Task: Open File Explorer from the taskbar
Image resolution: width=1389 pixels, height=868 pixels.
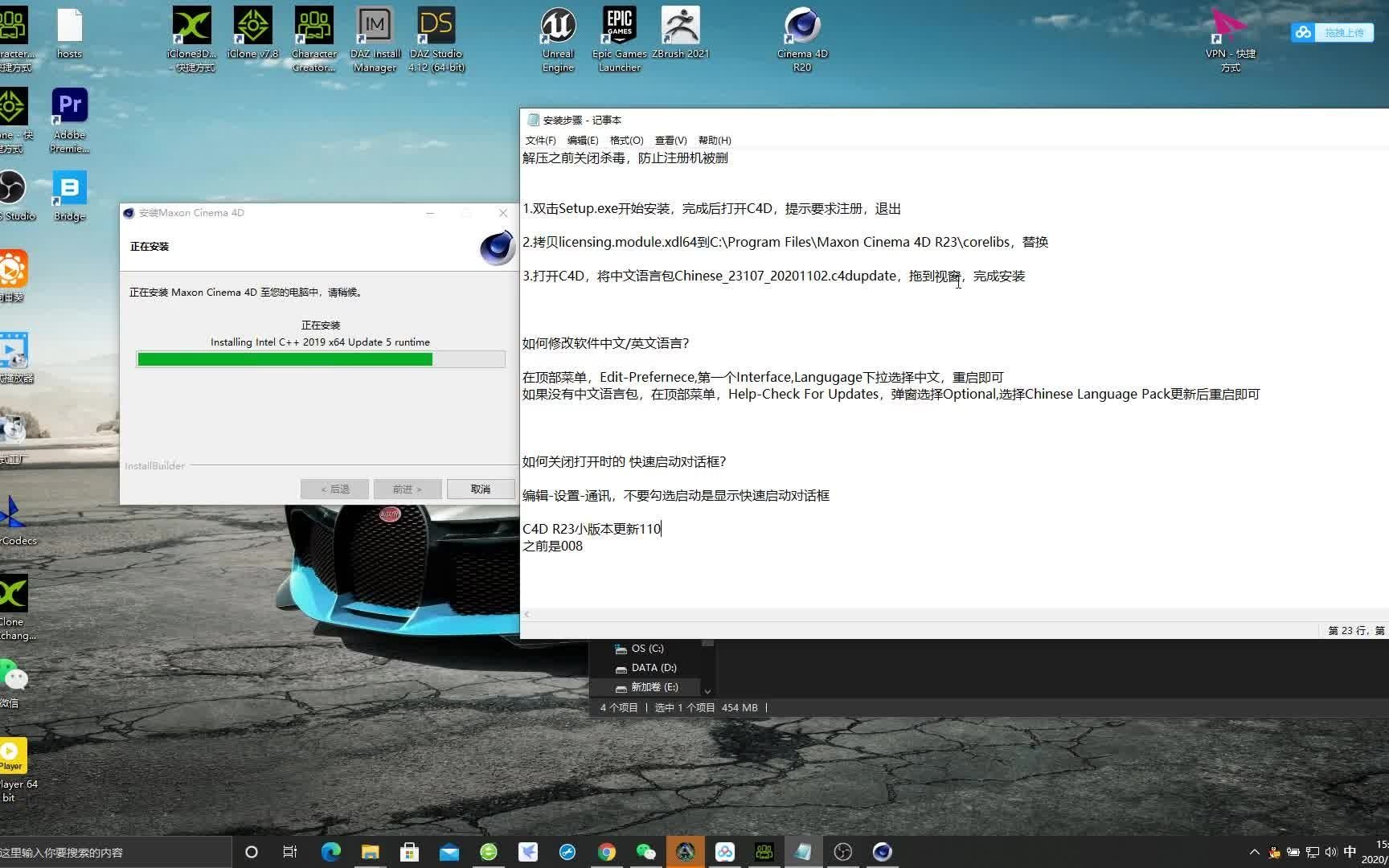Action: pos(370,852)
